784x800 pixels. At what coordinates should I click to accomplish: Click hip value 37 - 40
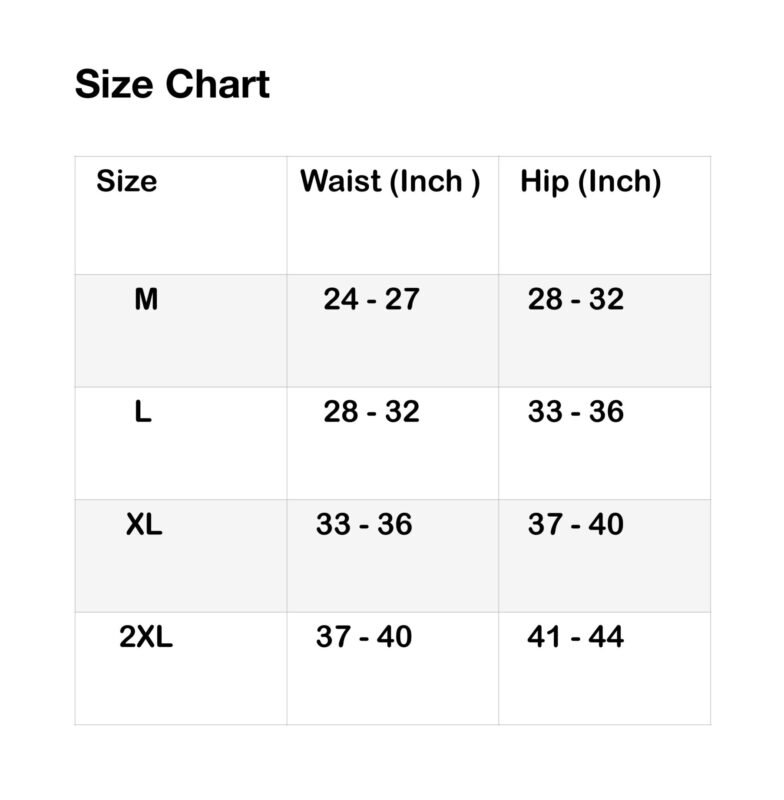pyautogui.click(x=576, y=525)
